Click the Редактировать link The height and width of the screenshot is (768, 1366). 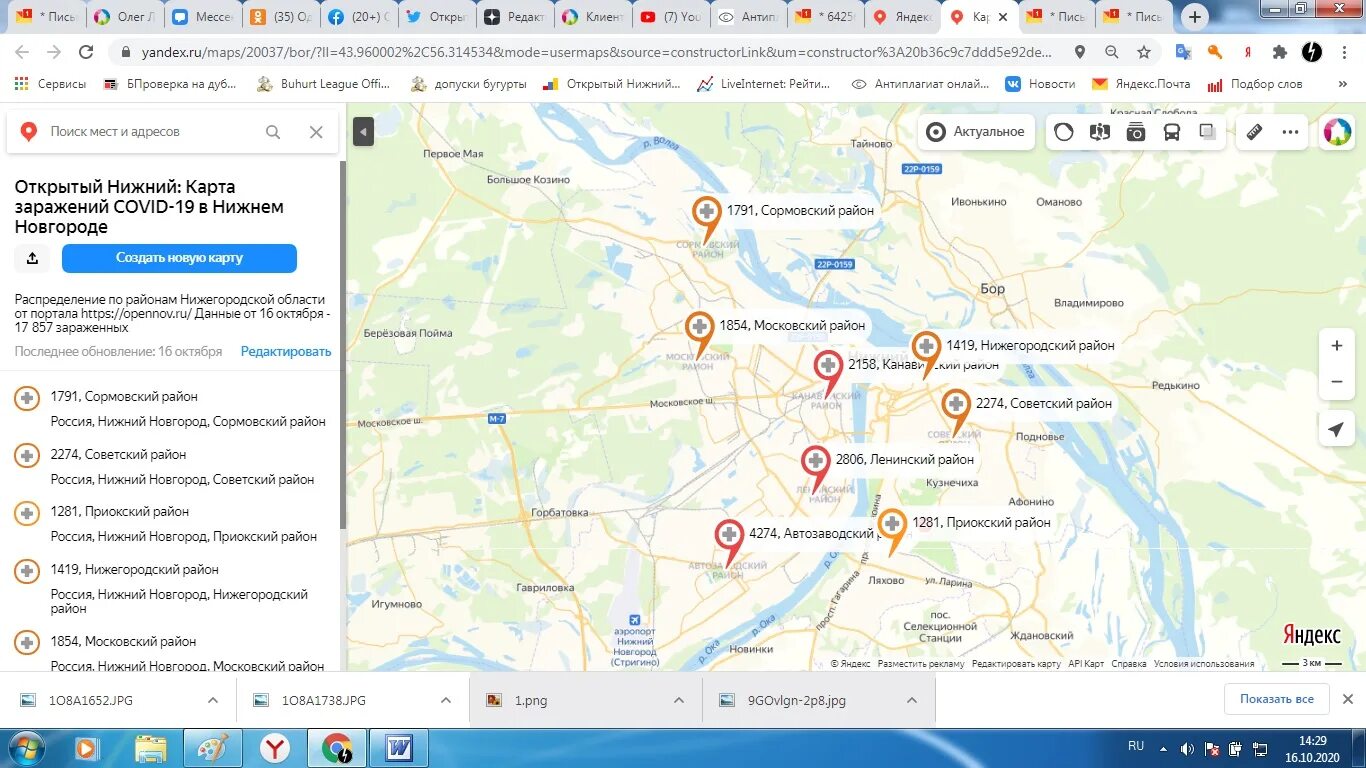coord(286,351)
